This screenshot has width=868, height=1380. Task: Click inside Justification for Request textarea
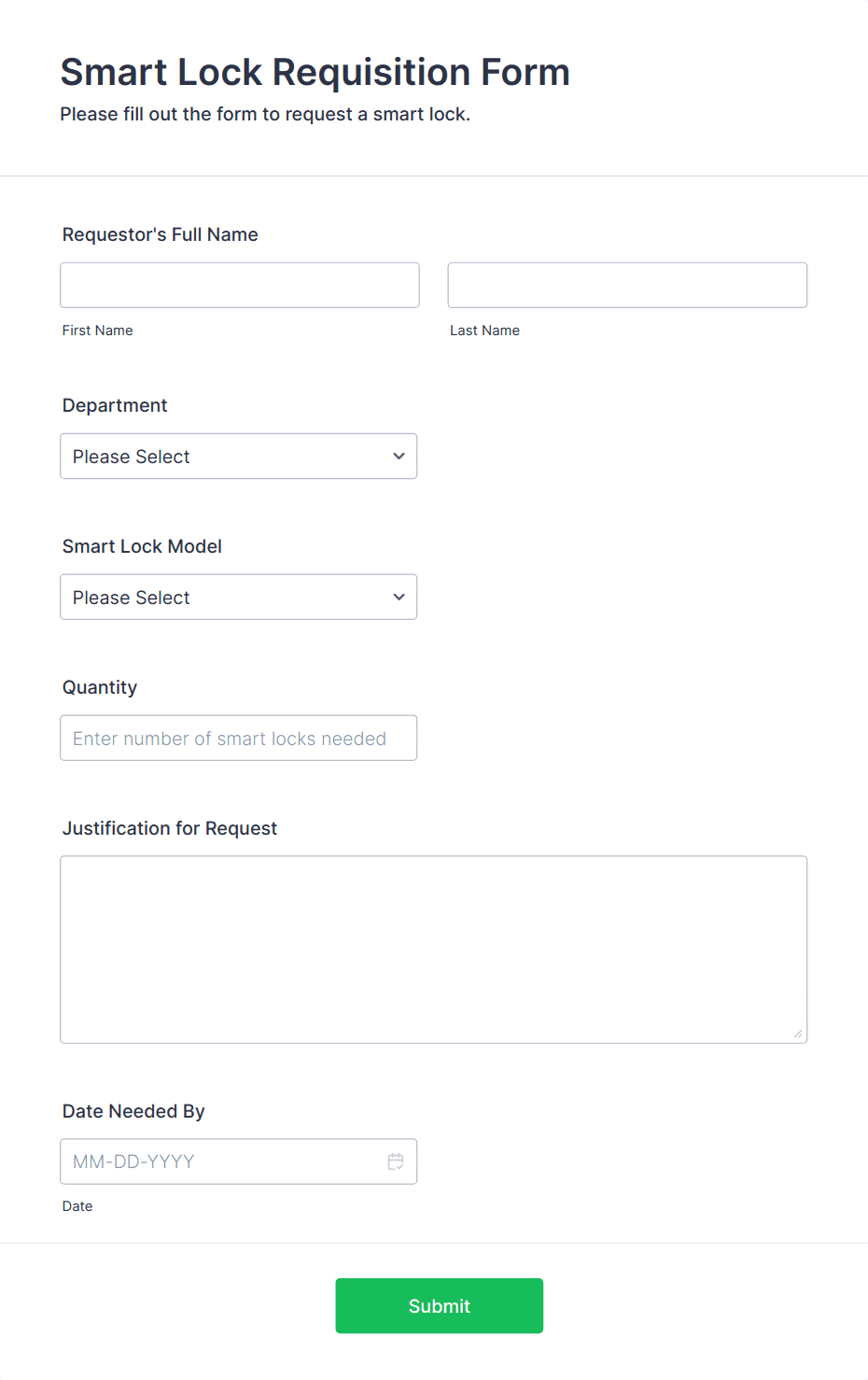pos(434,950)
